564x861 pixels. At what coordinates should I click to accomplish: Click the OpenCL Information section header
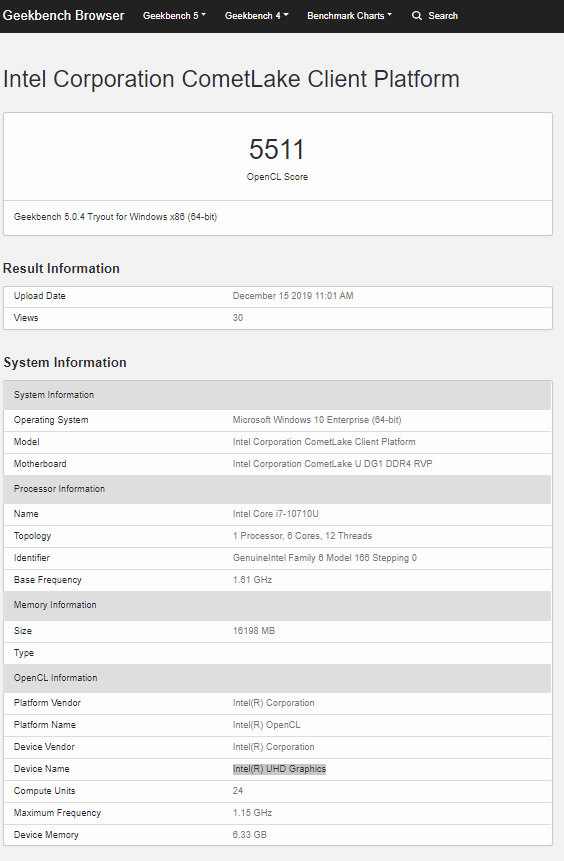click(277, 678)
